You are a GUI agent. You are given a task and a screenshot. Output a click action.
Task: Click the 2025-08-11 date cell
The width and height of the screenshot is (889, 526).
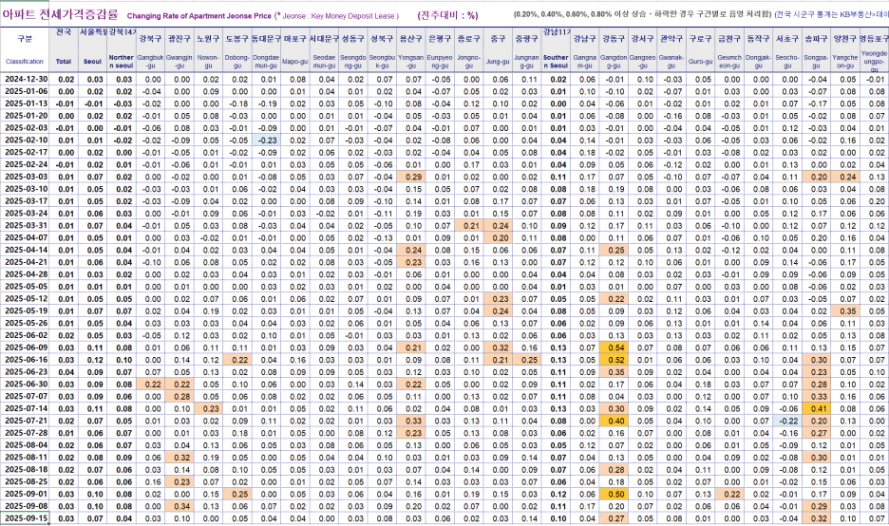(x=25, y=457)
